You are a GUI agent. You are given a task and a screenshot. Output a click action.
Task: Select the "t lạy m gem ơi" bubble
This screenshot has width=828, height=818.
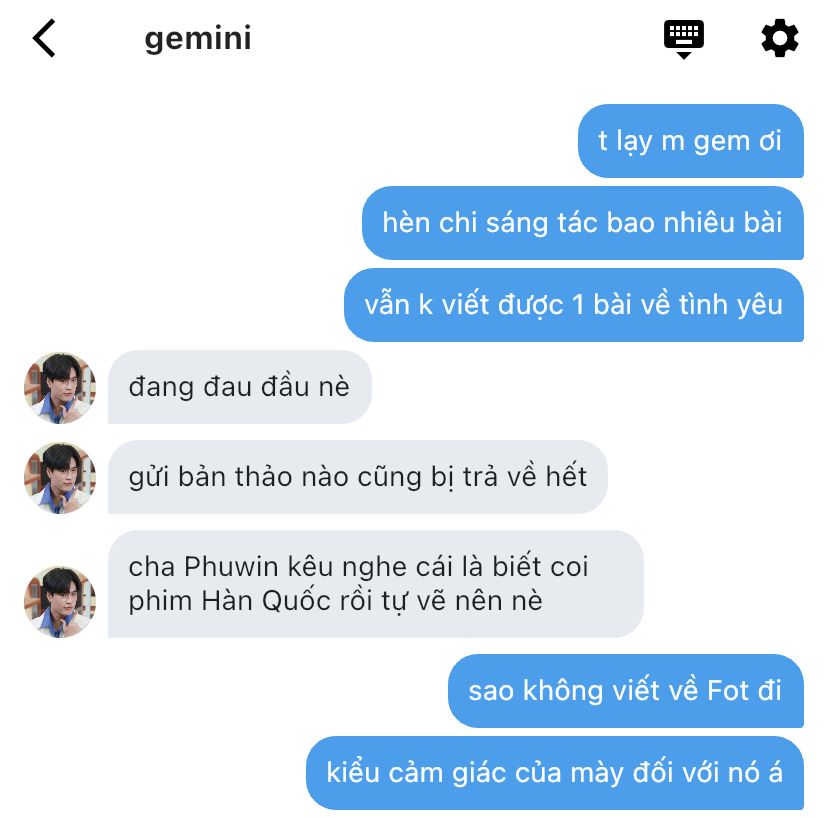click(x=691, y=141)
